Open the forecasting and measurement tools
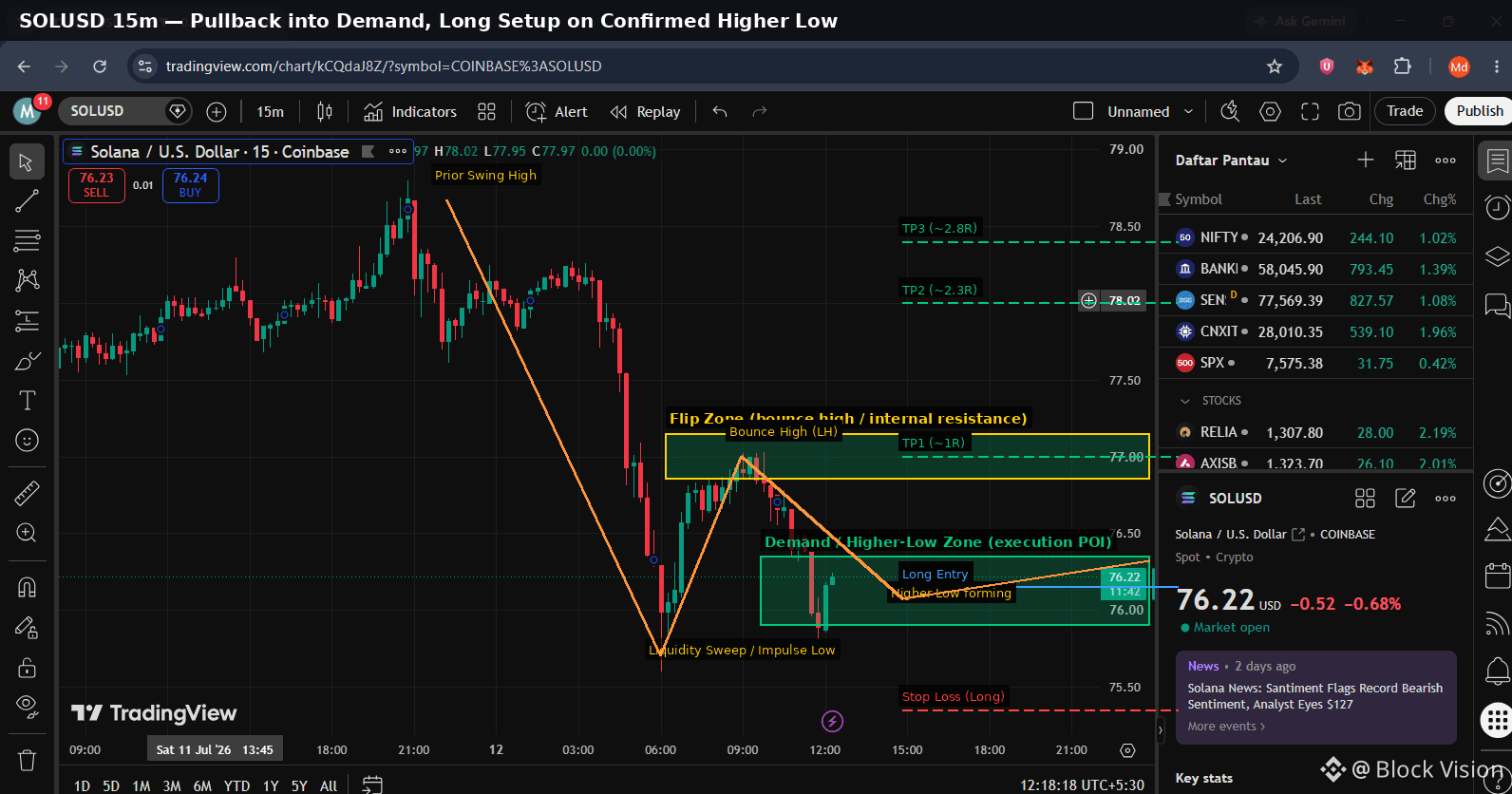Screen dimensions: 1512x794 pyautogui.click(x=27, y=321)
